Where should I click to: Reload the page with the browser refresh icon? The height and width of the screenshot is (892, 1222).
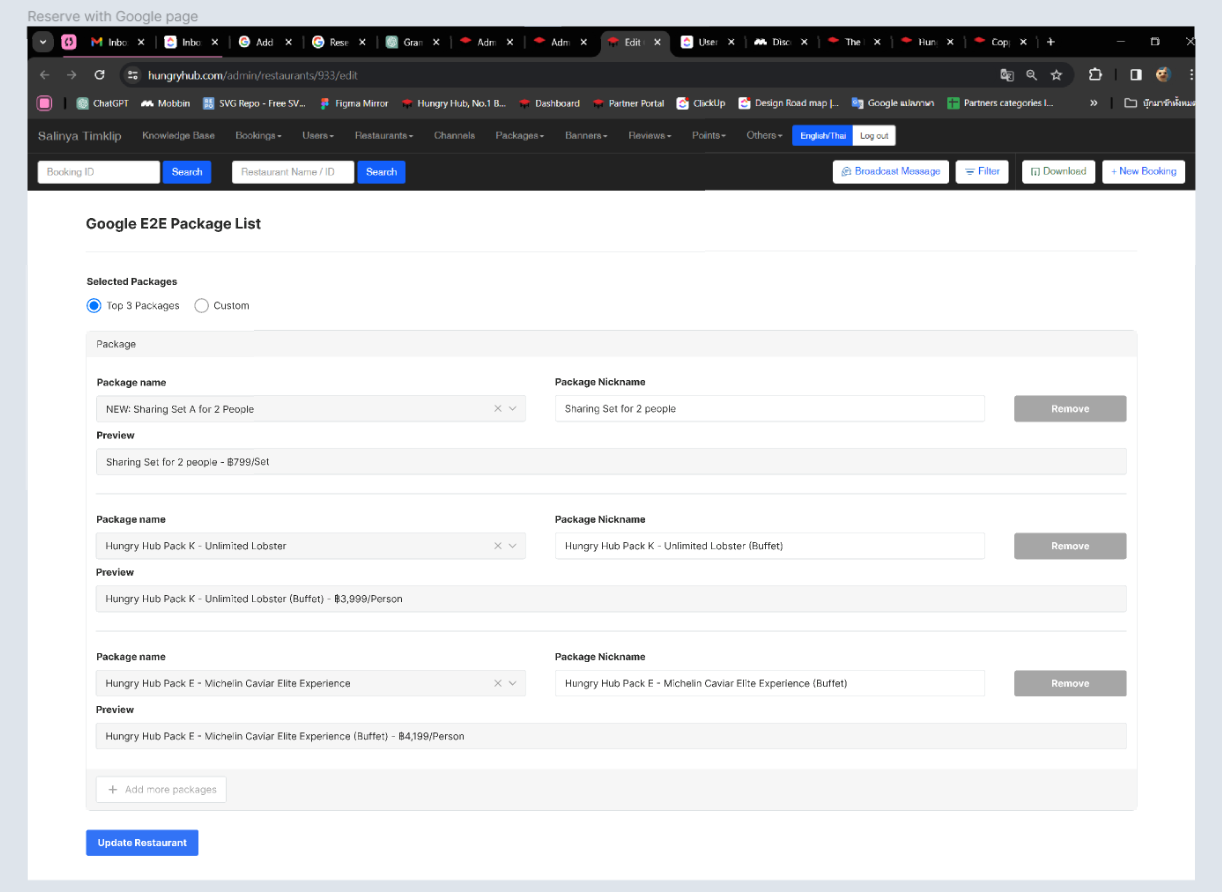pyautogui.click(x=99, y=75)
